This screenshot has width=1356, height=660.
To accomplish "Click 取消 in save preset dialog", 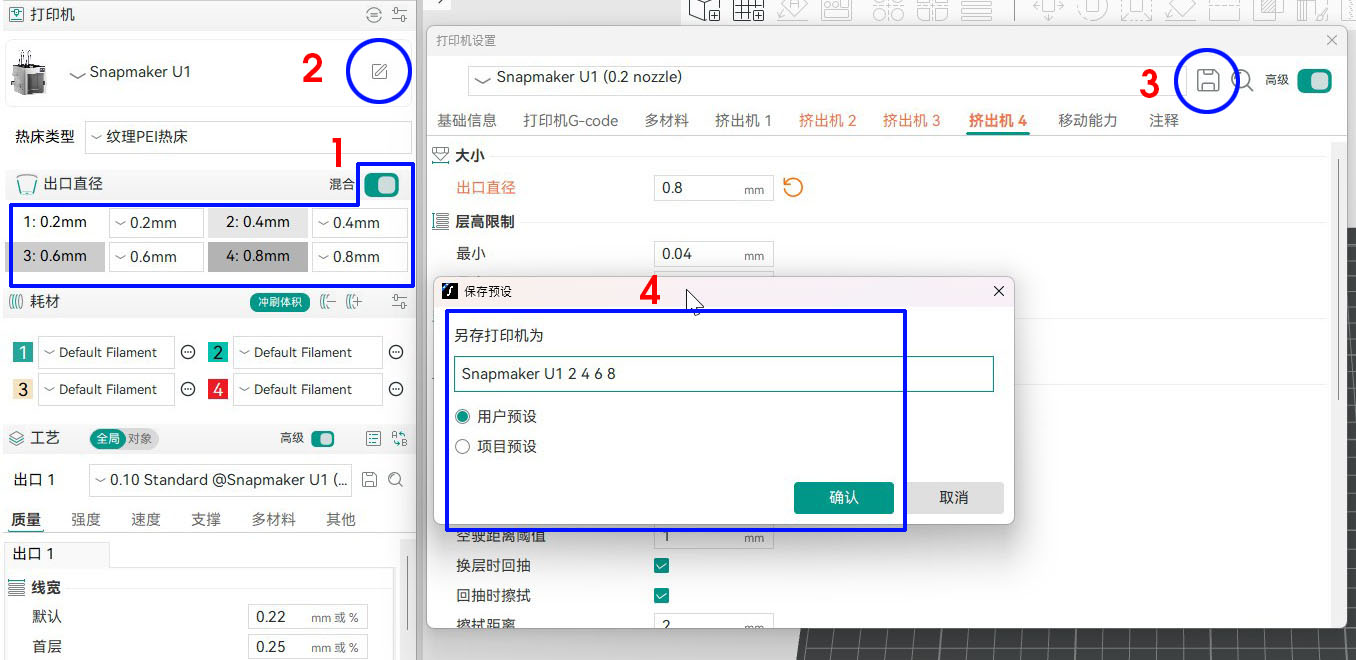I will pos(953,498).
